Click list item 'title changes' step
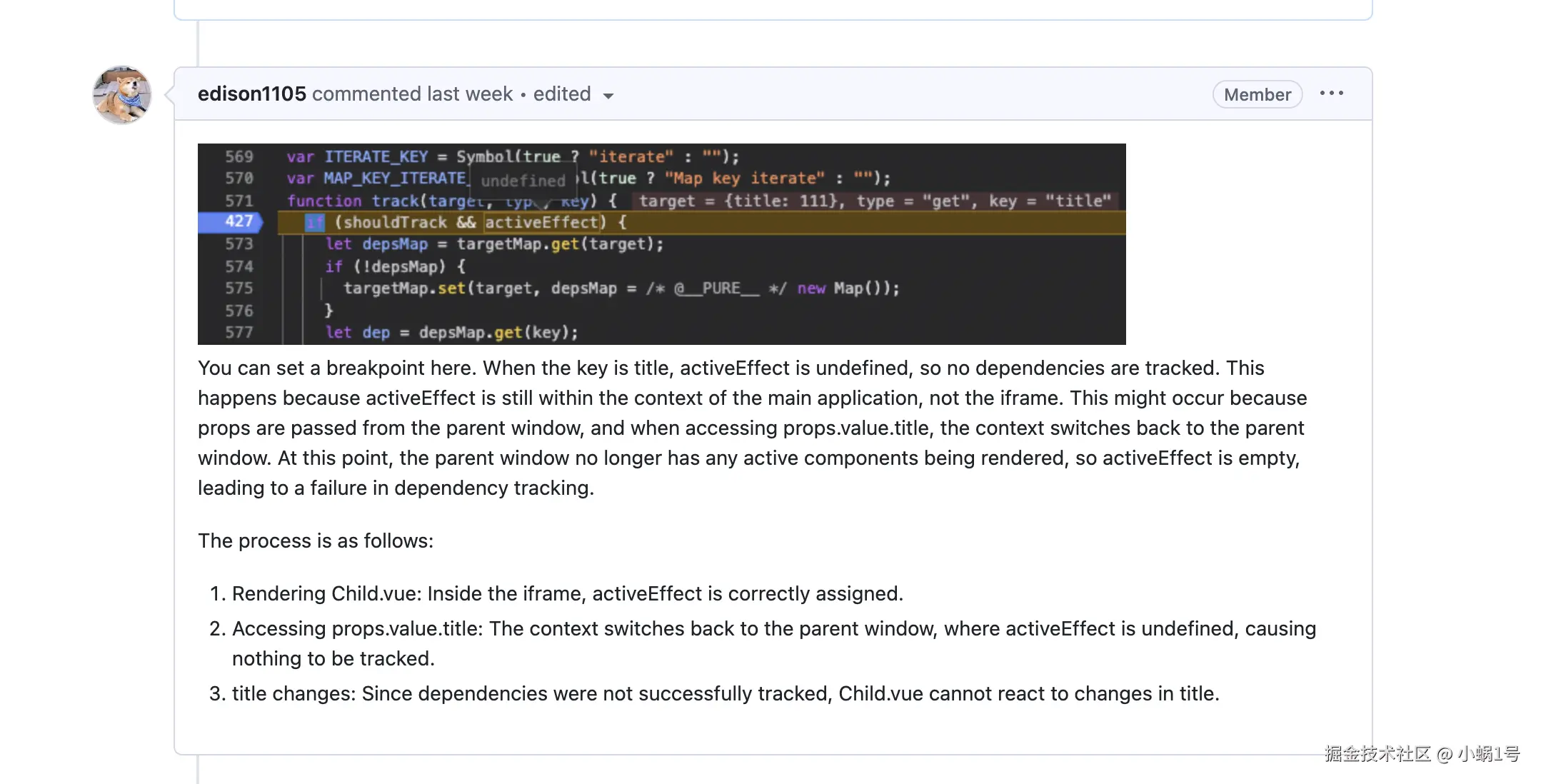Screen dimensions: 1541x784 tap(725, 693)
